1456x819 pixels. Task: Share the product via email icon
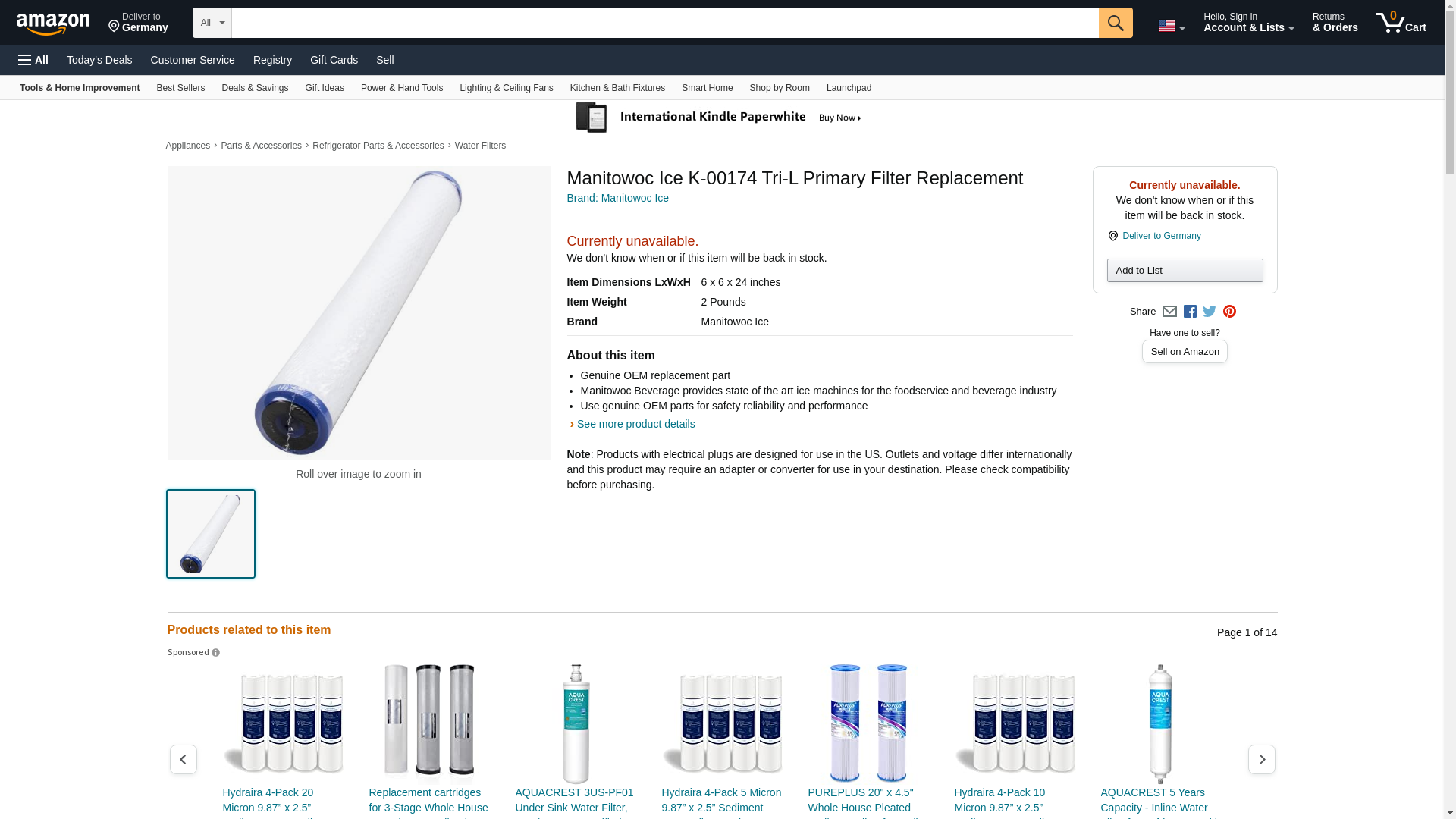point(1169,312)
